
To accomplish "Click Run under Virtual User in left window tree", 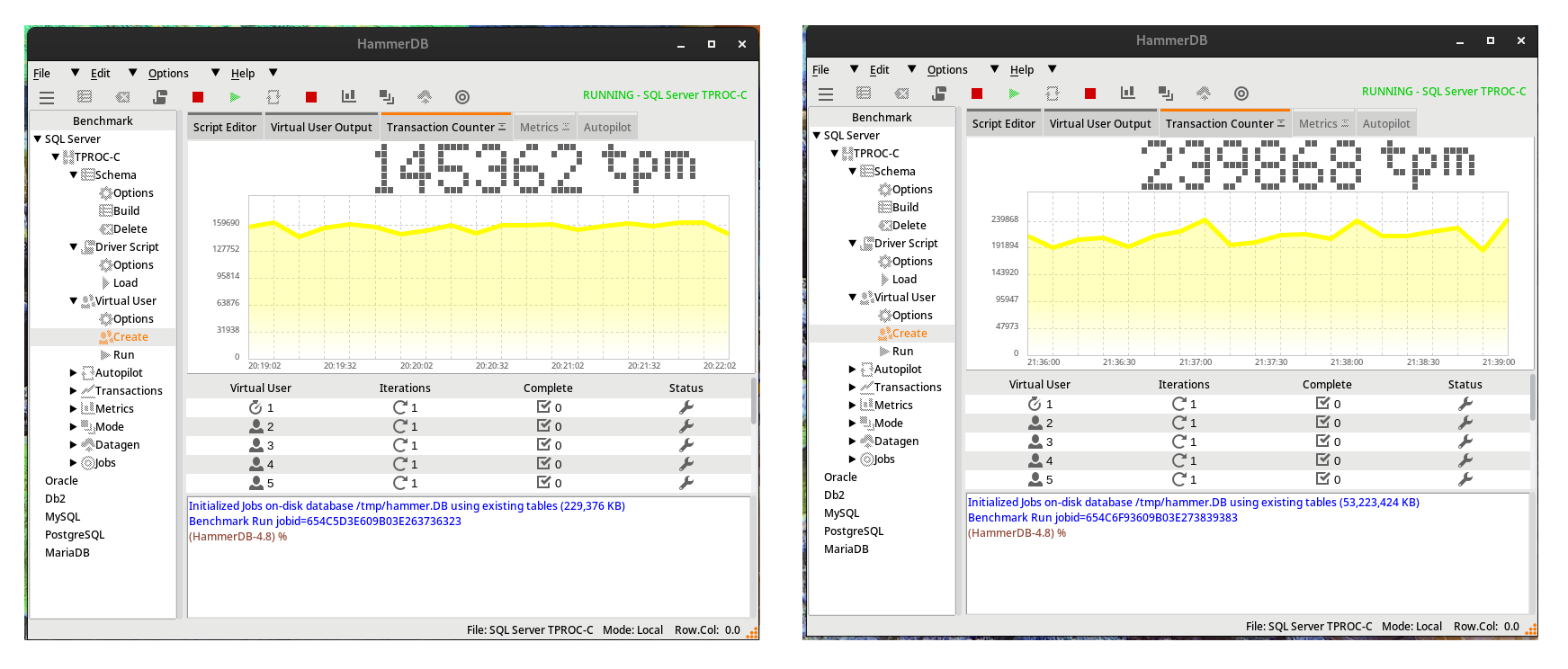I will click(123, 355).
